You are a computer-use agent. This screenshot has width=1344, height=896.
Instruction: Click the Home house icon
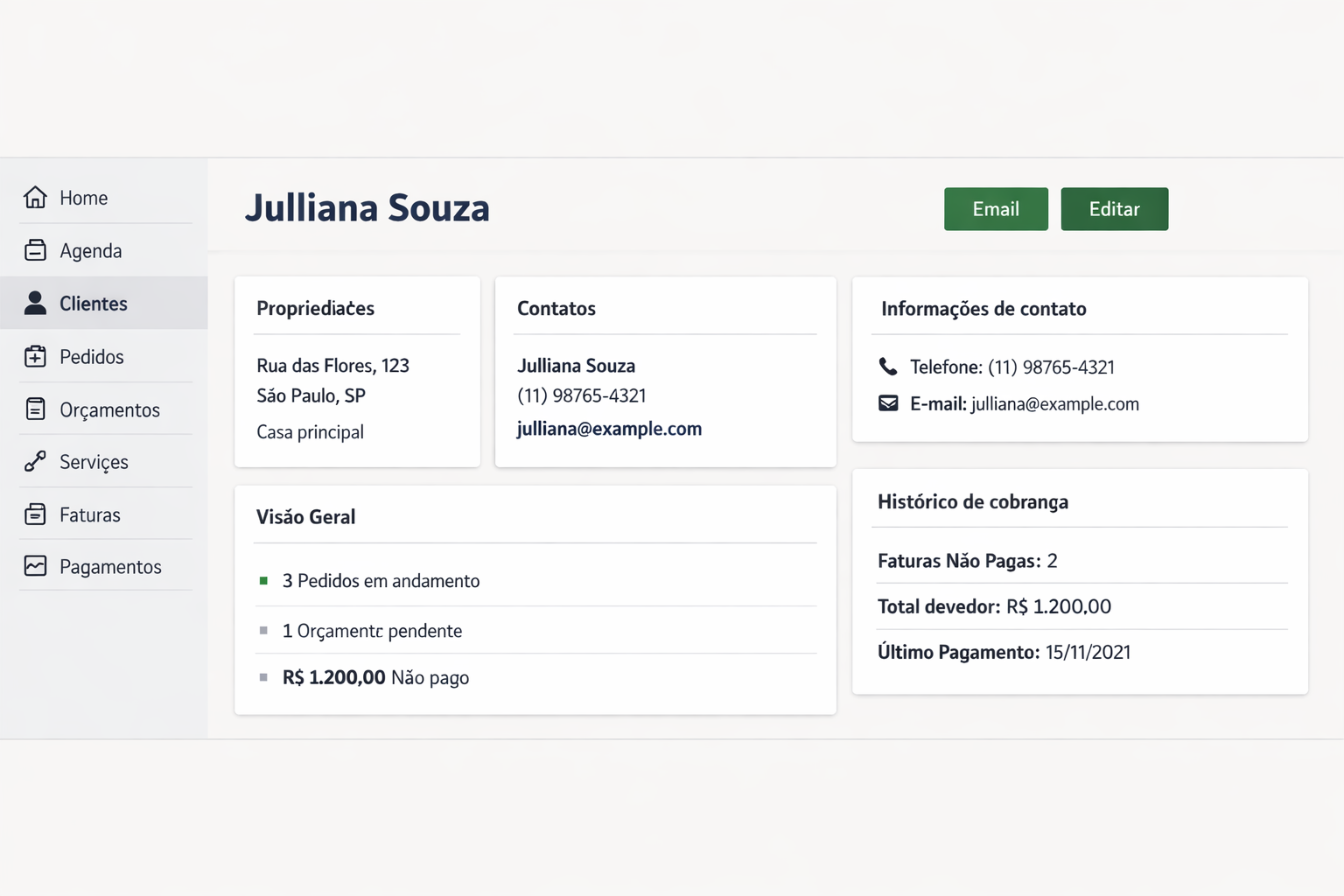coord(35,198)
